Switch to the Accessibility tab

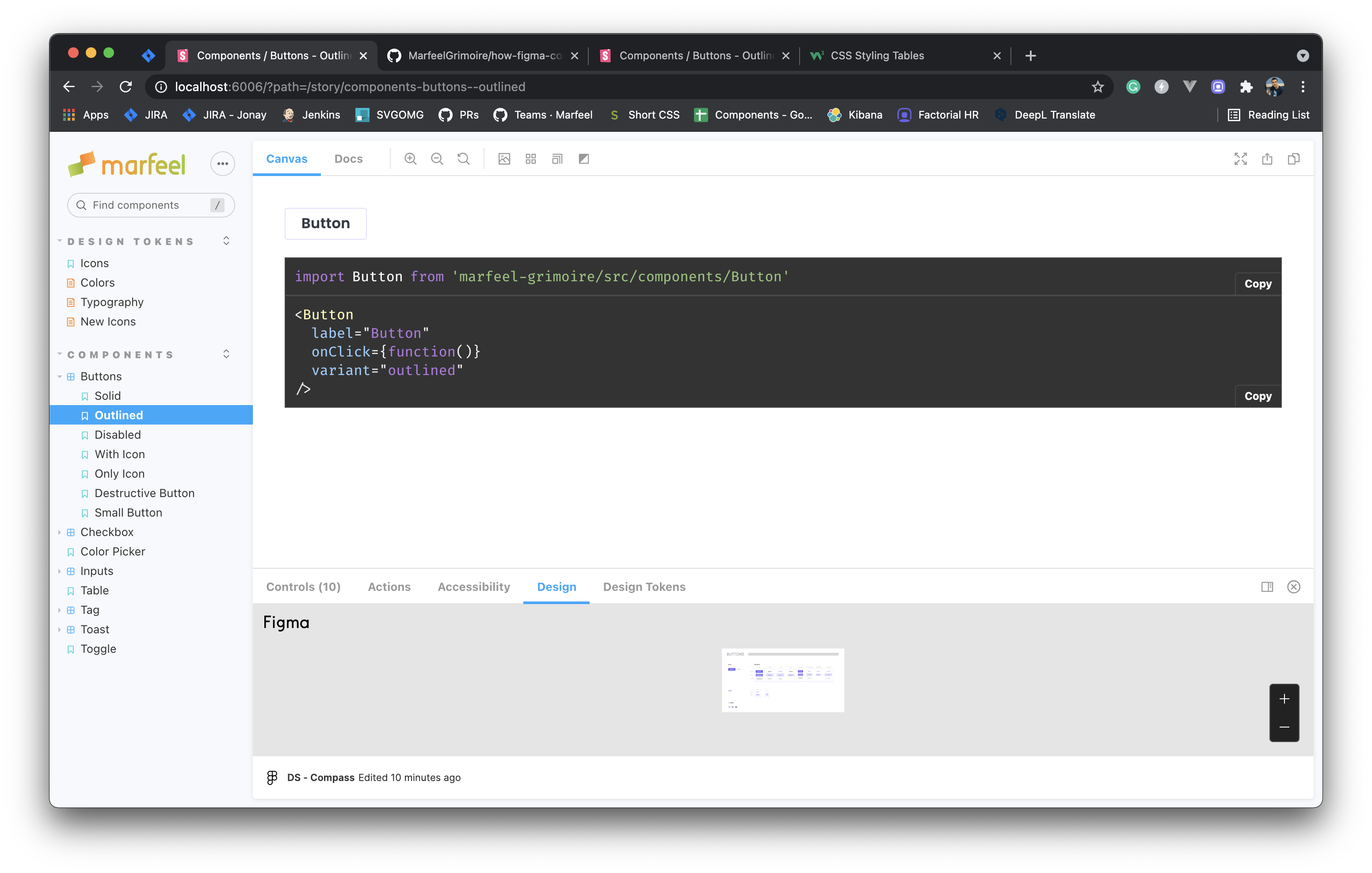coord(473,587)
